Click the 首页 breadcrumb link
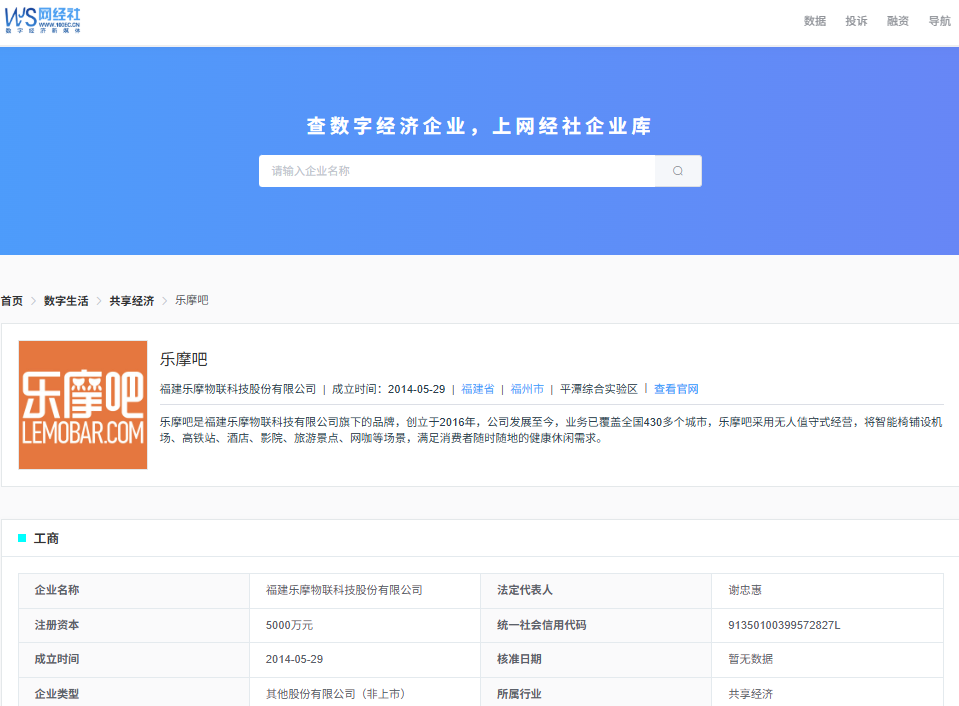This screenshot has height=706, width=959. coord(10,300)
